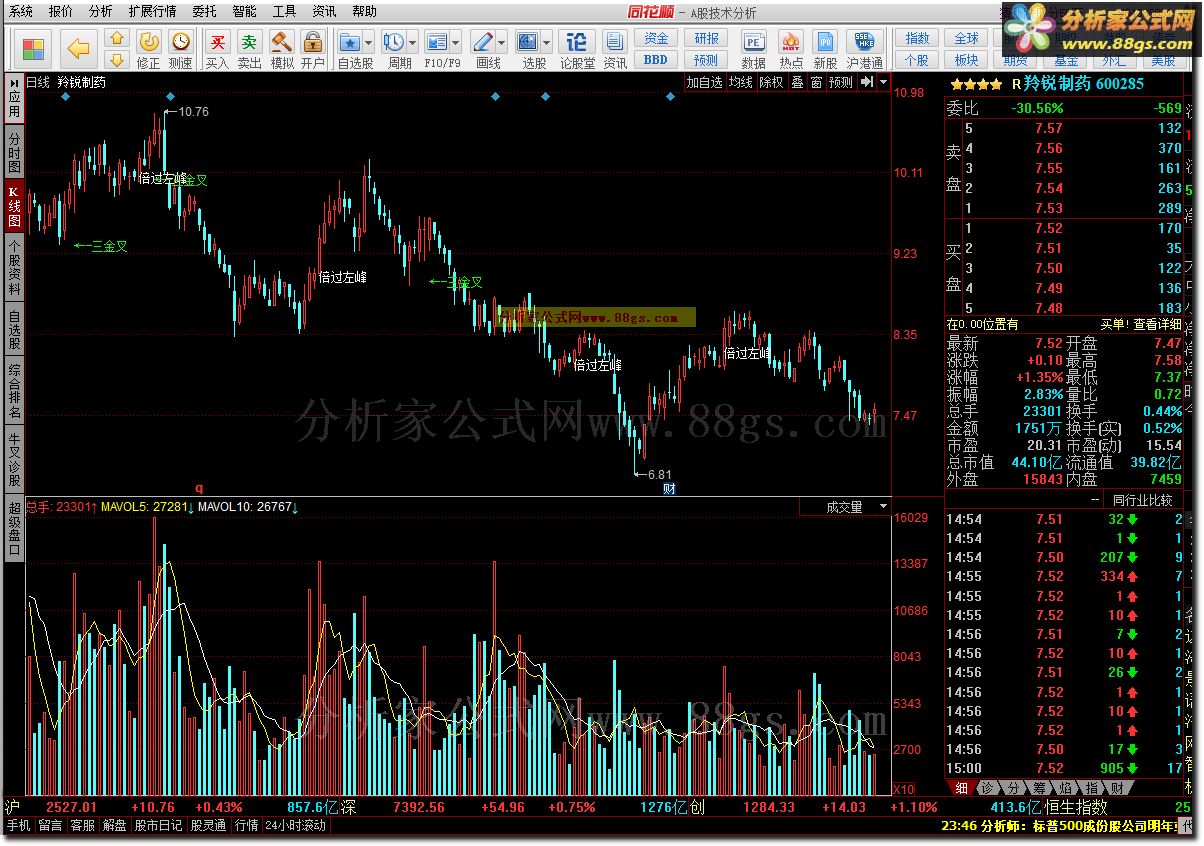Click the down arrow toolbar icon
1204x846 pixels.
pyautogui.click(x=116, y=59)
